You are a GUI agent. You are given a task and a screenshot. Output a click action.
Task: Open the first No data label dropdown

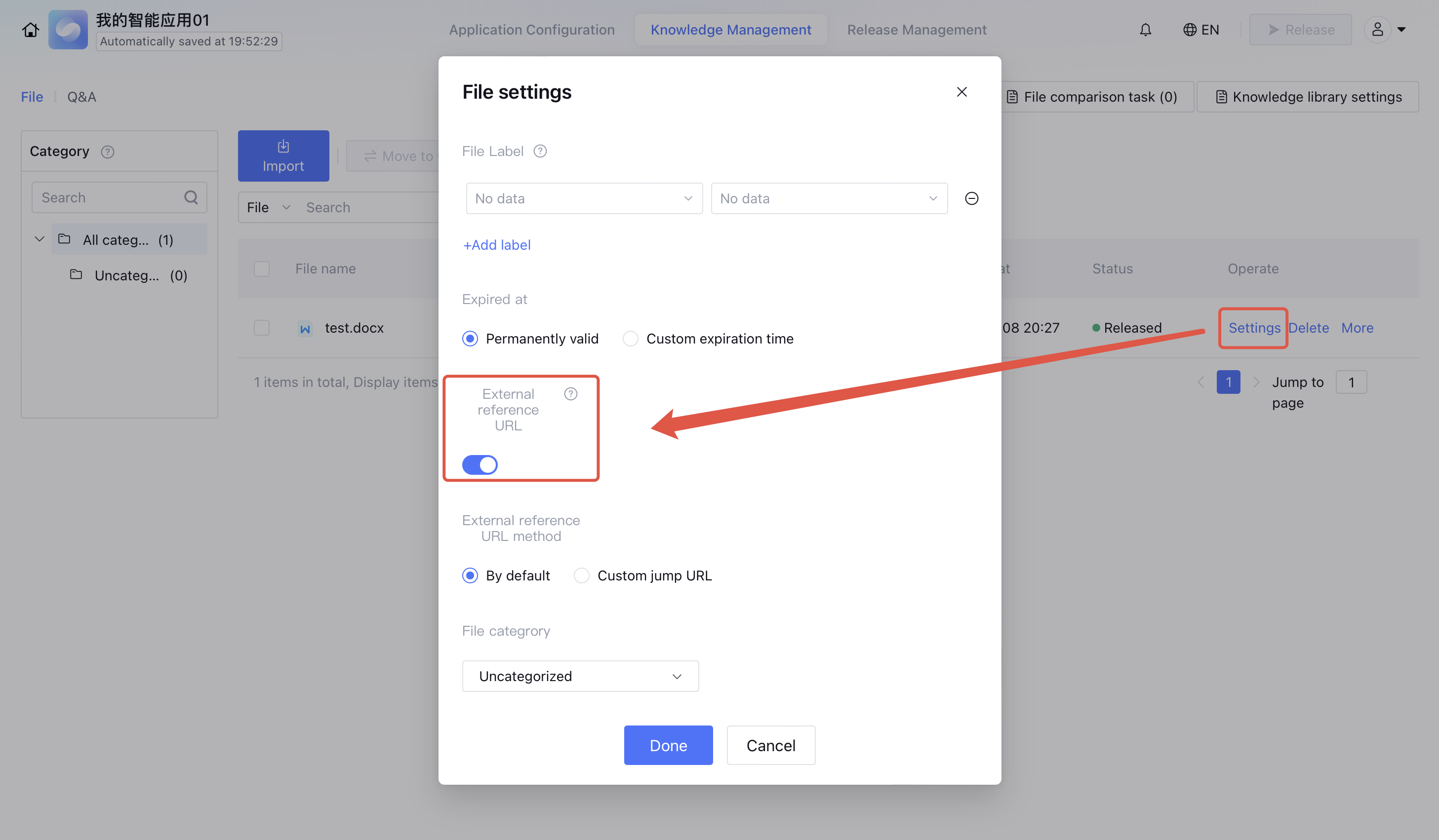[584, 198]
